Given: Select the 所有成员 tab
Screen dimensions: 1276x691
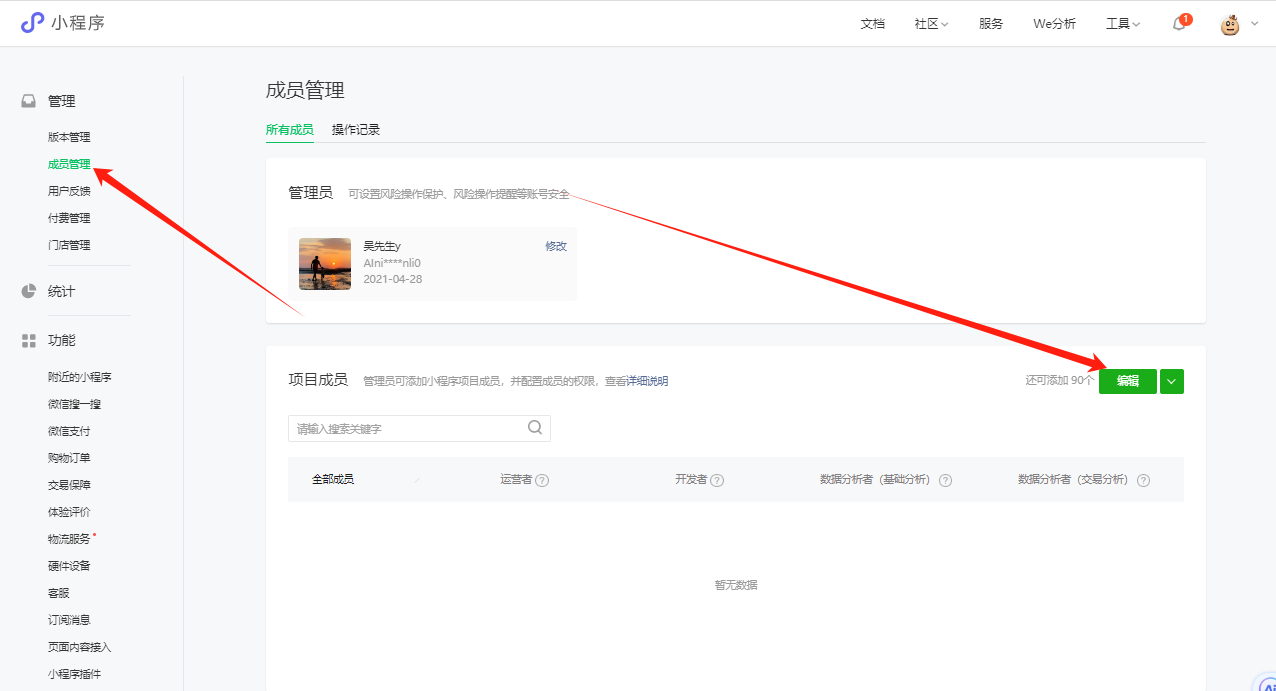Looking at the screenshot, I should 289,130.
